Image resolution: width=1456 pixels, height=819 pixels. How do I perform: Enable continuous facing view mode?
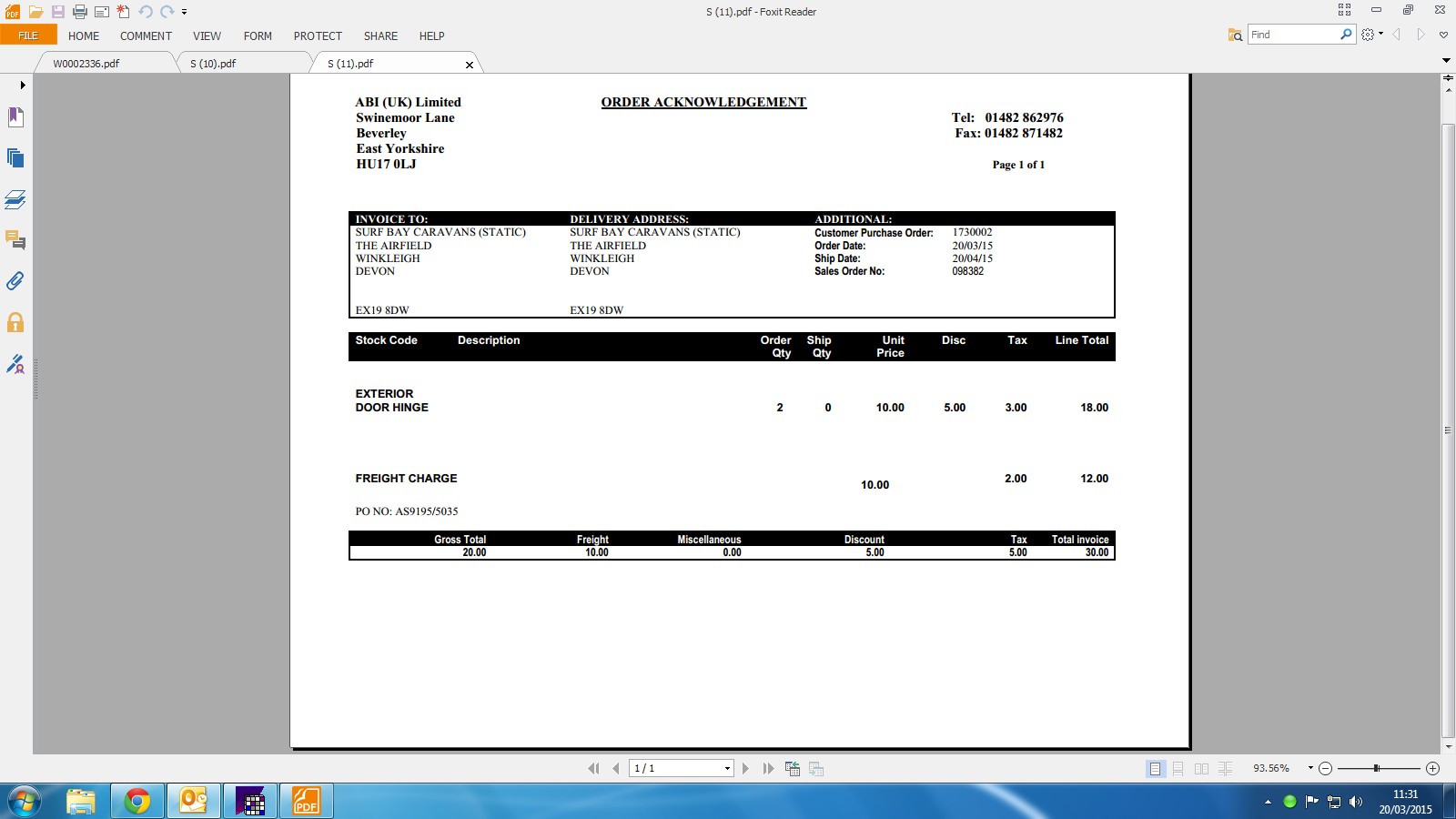pos(1226,769)
